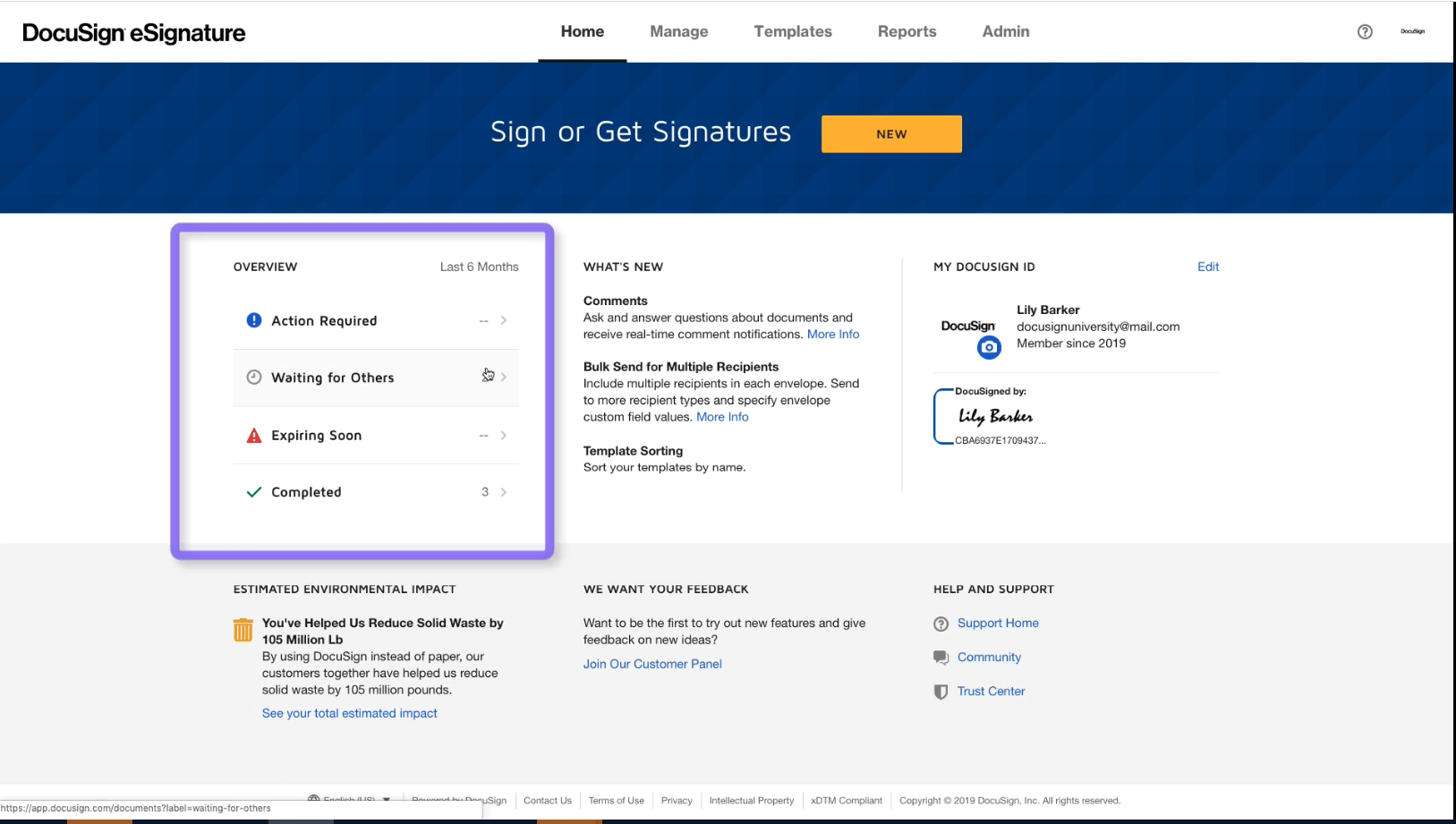Viewport: 1456px width, 824px height.
Task: Click the Waiting for Others clock icon
Action: pyautogui.click(x=254, y=378)
